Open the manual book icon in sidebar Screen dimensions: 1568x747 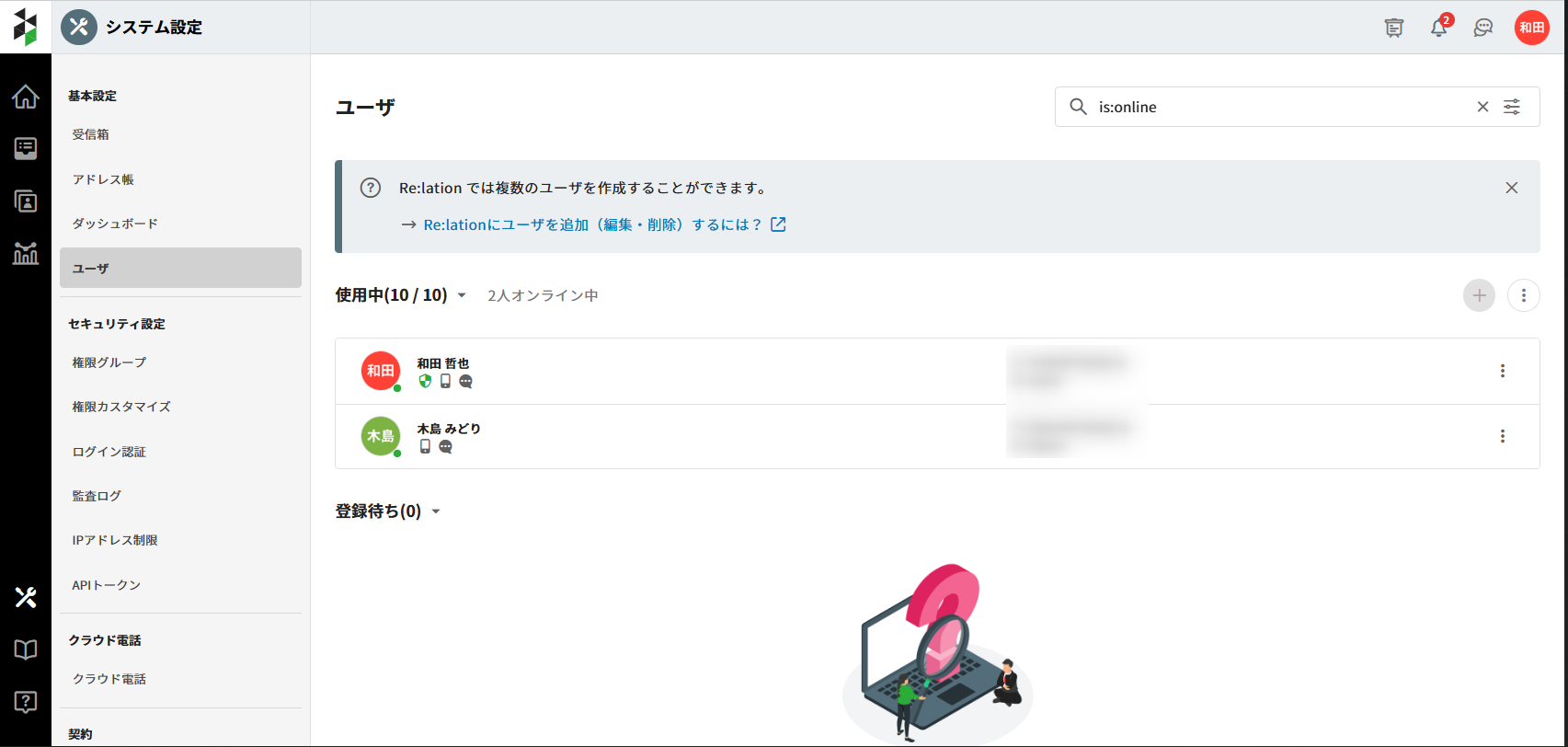26,649
